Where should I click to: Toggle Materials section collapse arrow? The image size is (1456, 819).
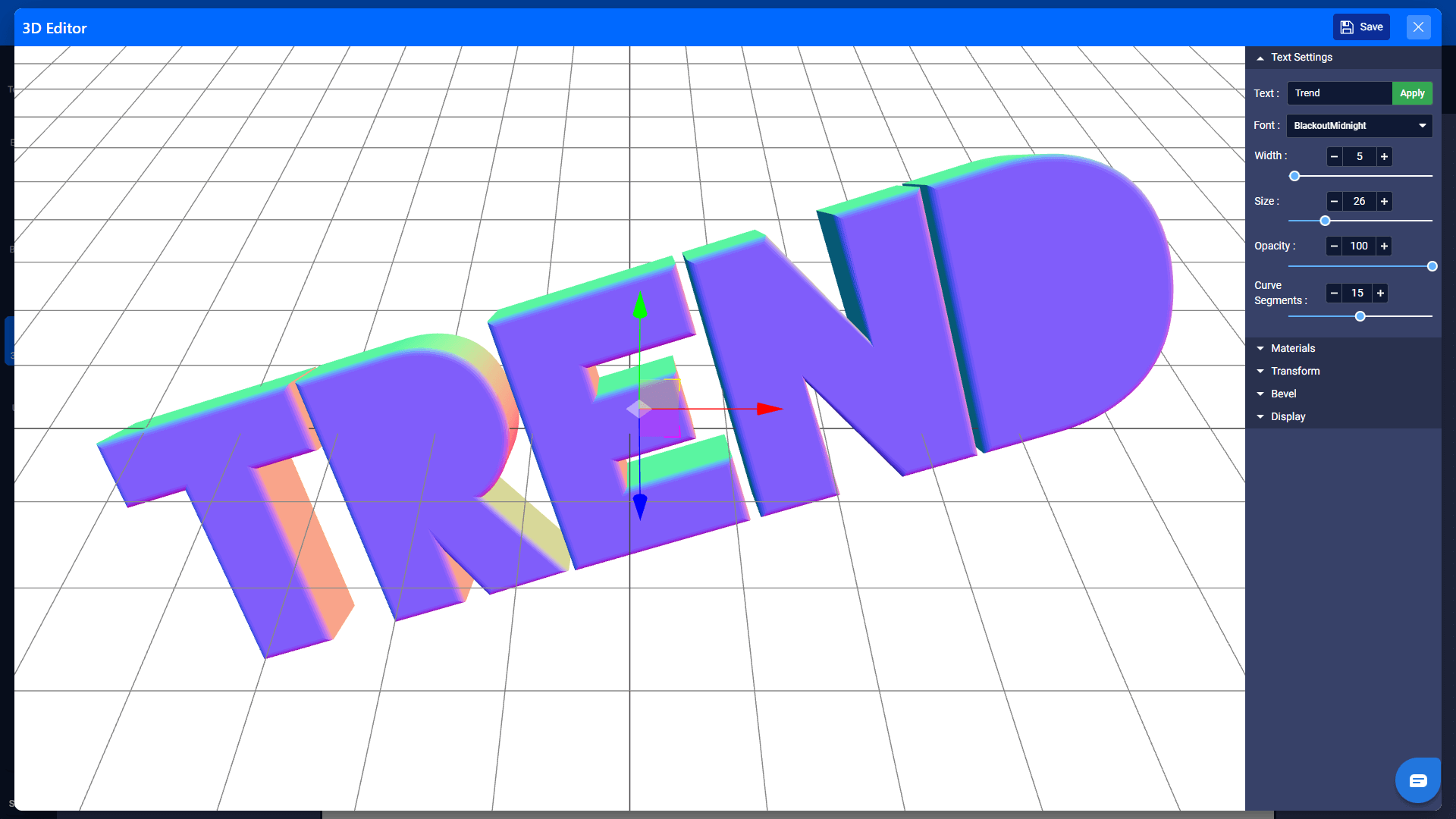click(1261, 348)
